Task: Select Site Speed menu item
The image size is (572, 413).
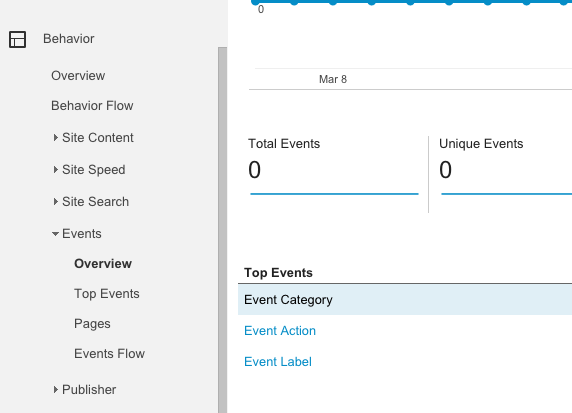Action: point(93,170)
